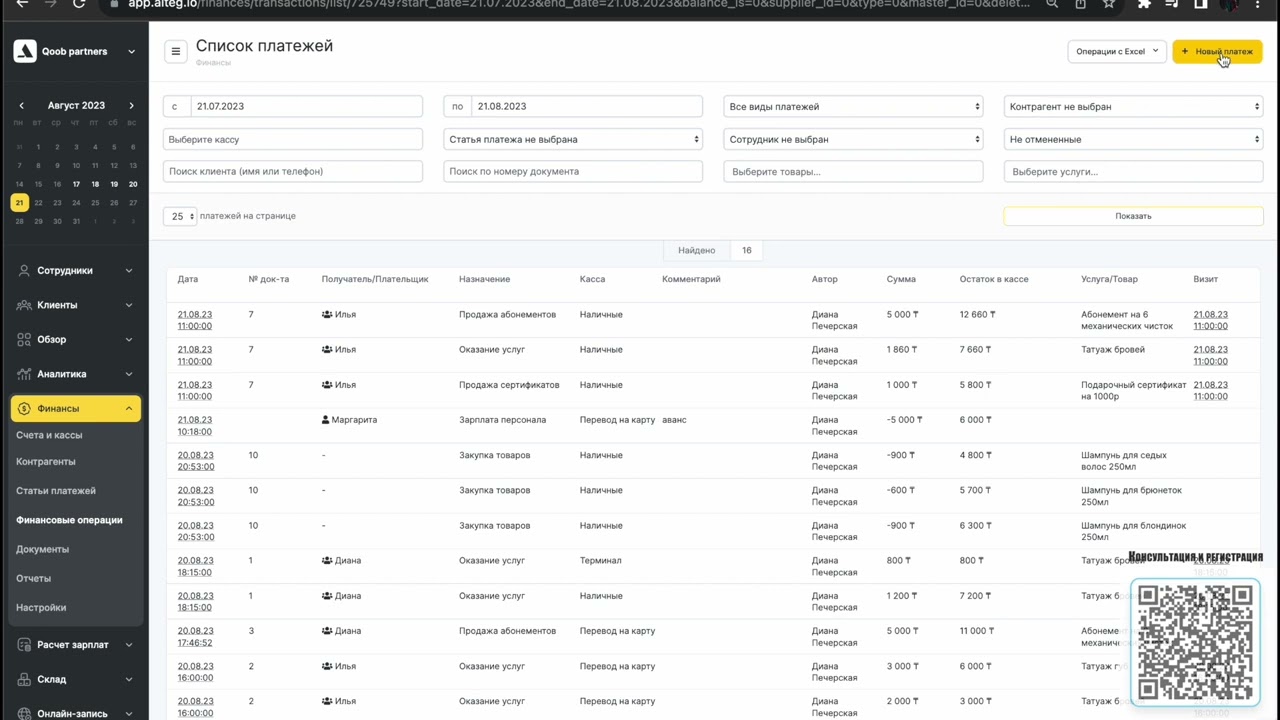Click Дата column header

coord(188,279)
